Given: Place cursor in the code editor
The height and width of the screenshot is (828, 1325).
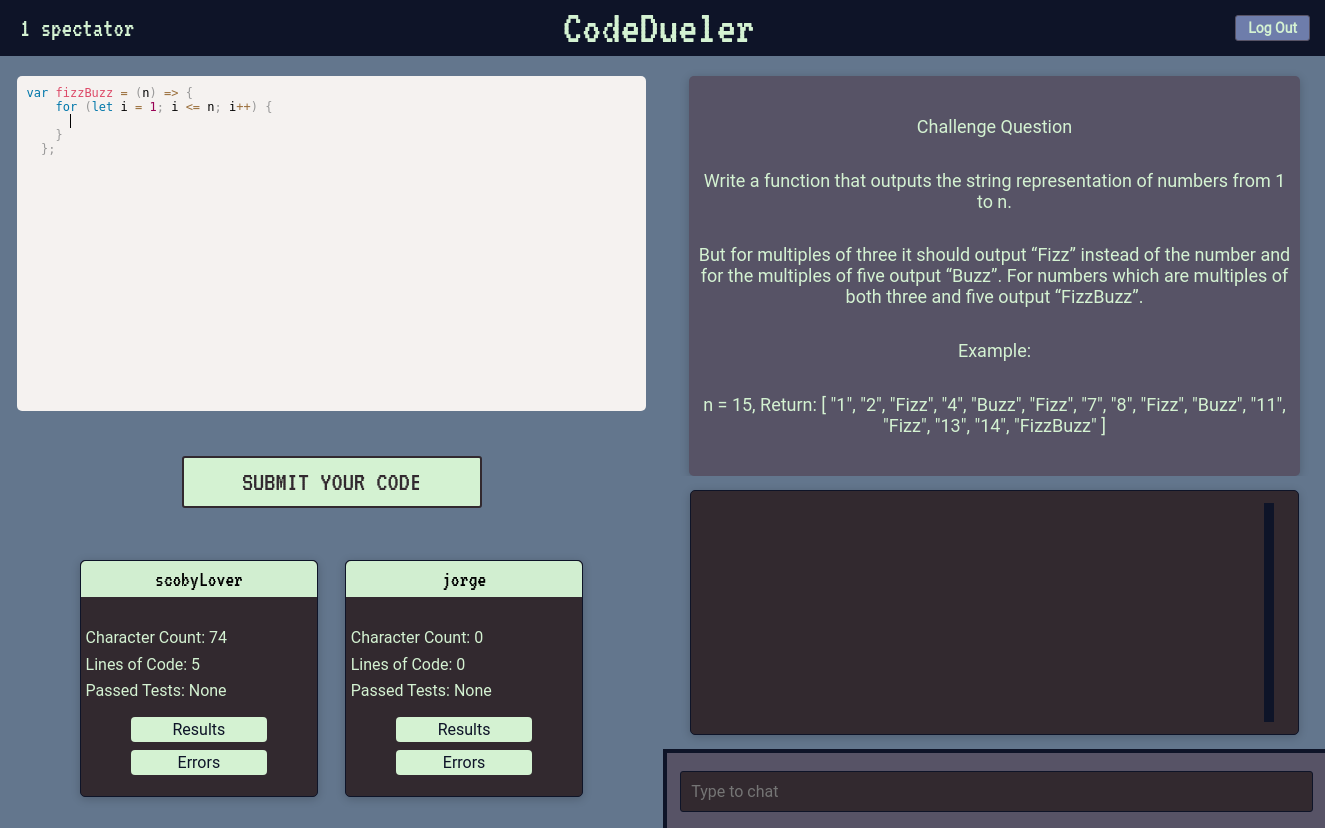Looking at the screenshot, I should click(x=330, y=243).
